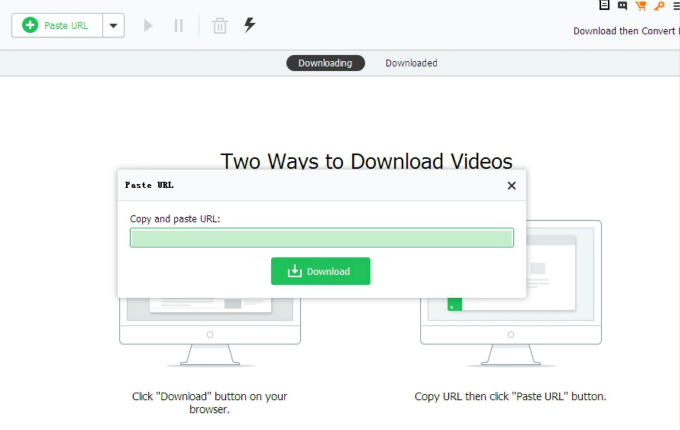Click the left monitor browser illustration
Viewport: 680px width, 430px height.
[x=209, y=325]
